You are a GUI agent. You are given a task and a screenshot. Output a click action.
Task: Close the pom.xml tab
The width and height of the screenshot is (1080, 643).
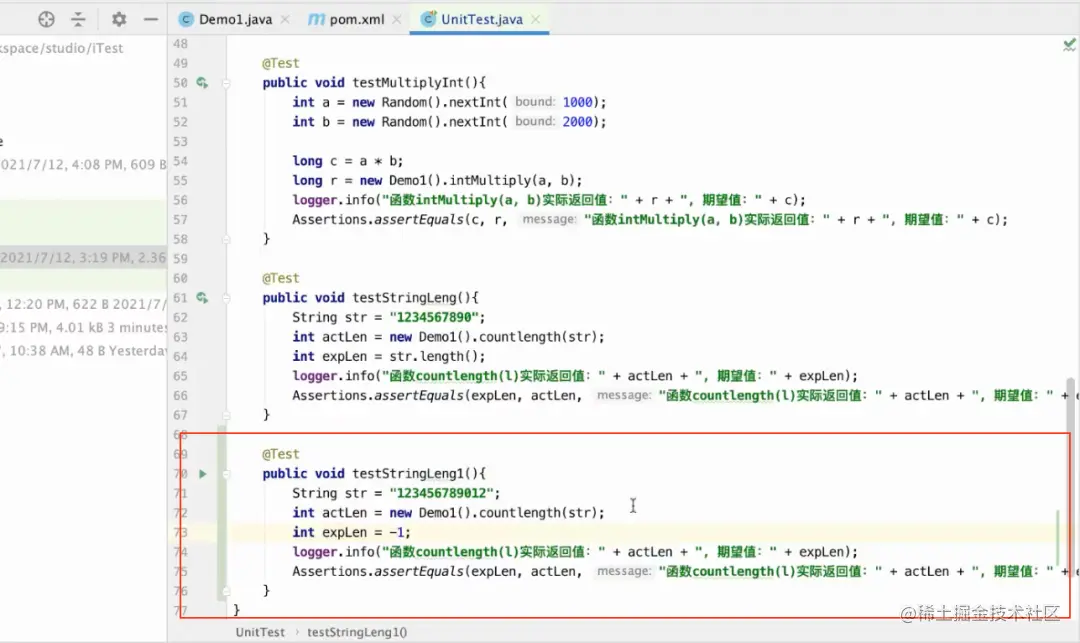pos(397,19)
